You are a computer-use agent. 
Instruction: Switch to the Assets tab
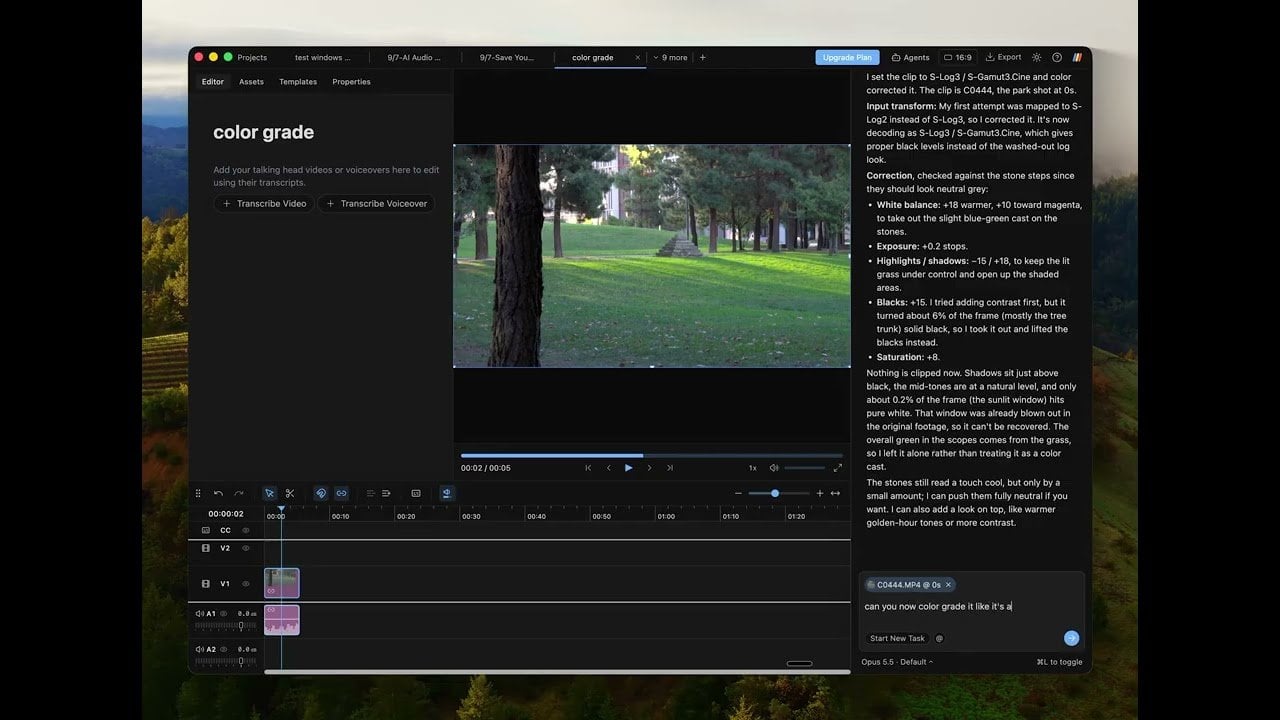(251, 82)
